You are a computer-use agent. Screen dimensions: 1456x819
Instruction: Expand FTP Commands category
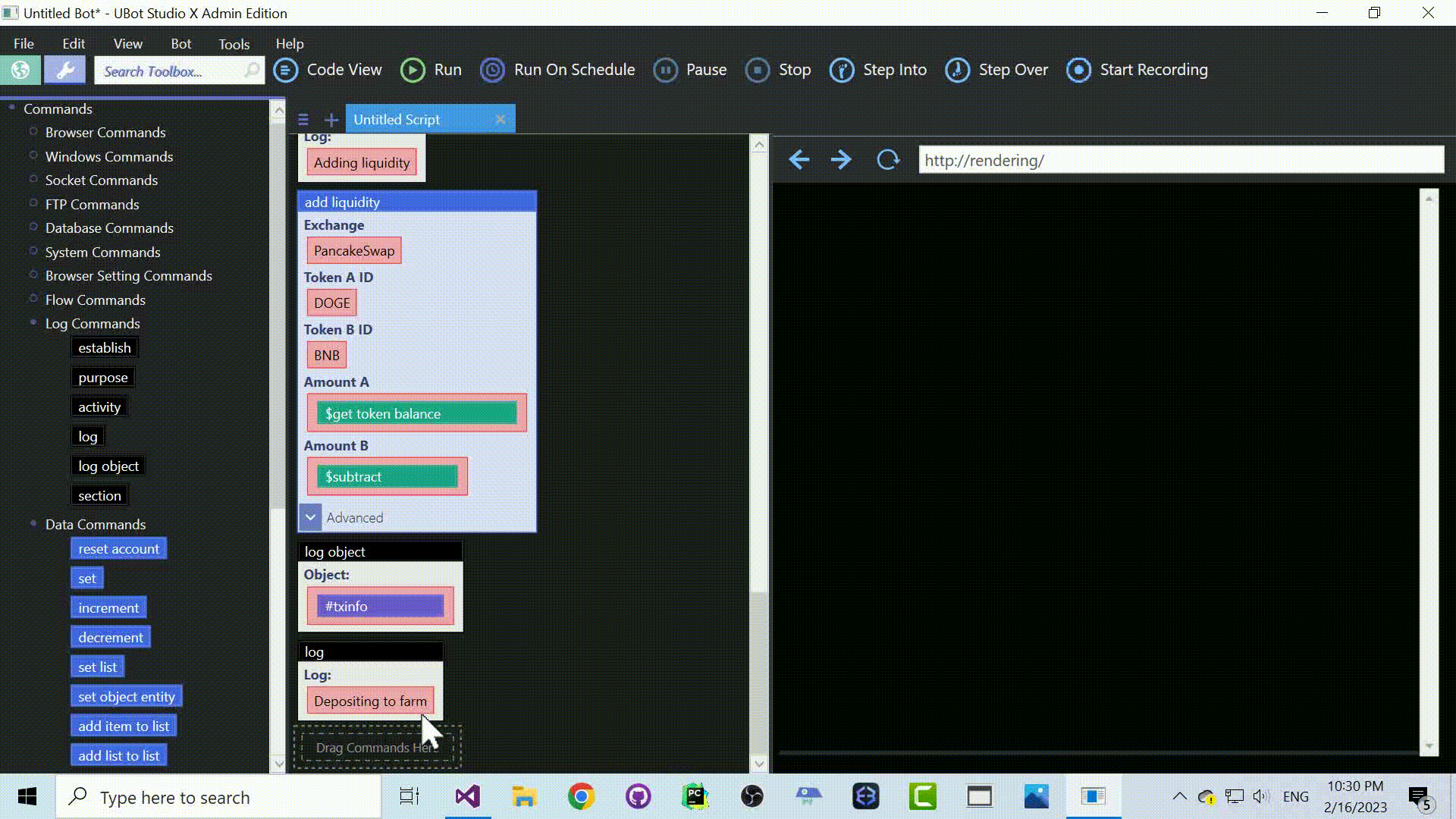[x=33, y=204]
